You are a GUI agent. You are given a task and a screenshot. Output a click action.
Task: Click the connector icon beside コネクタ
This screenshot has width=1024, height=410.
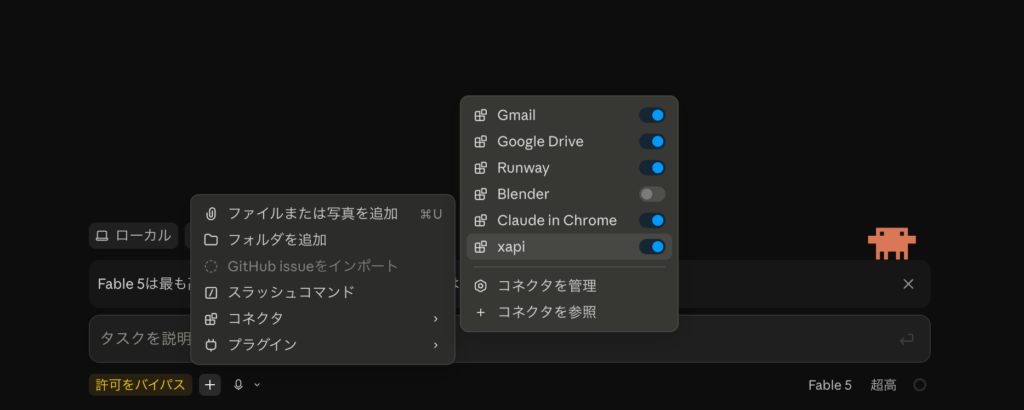(x=211, y=319)
